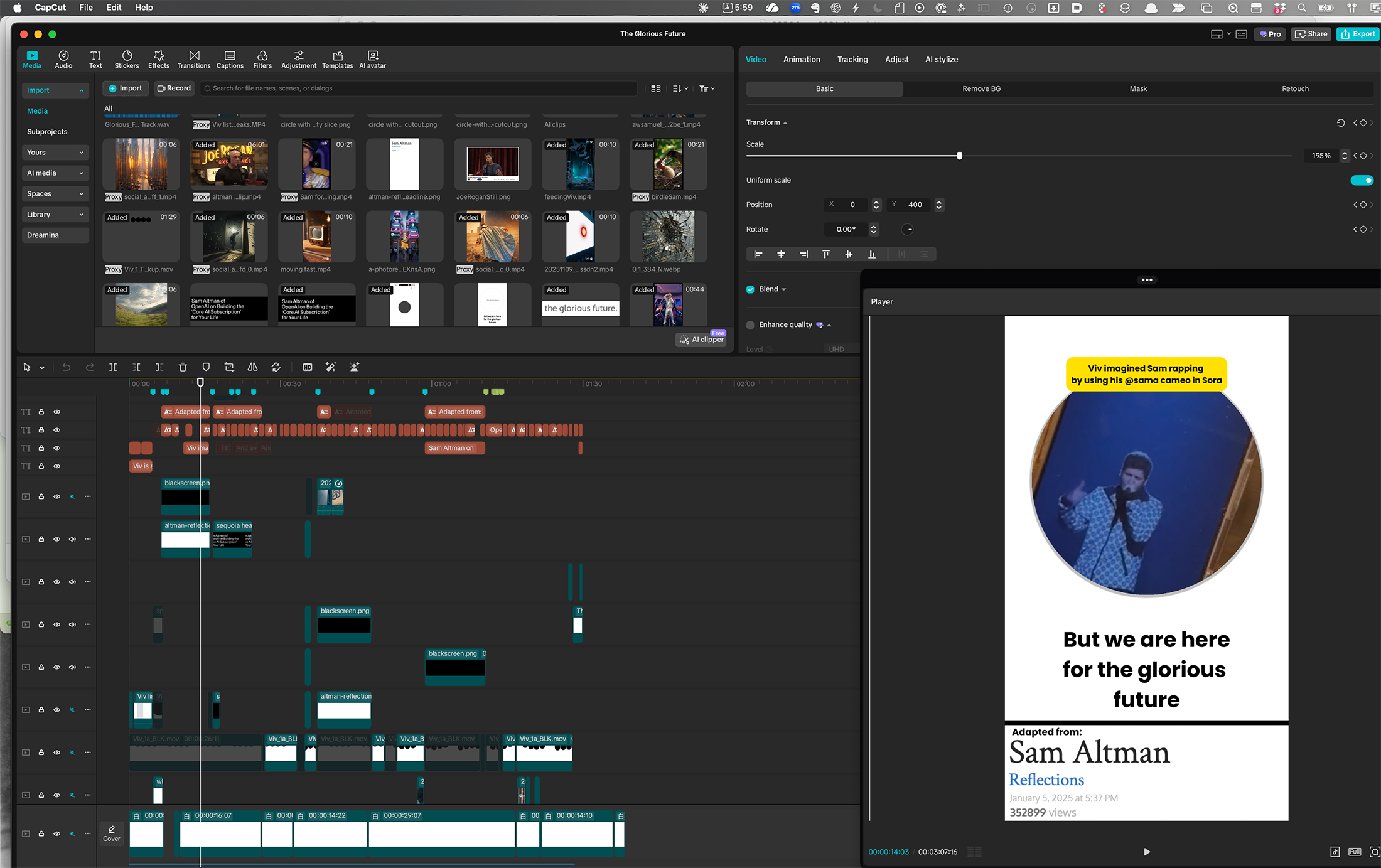Open the Transitions panel
Screen dimensions: 1381x868
[194, 60]
